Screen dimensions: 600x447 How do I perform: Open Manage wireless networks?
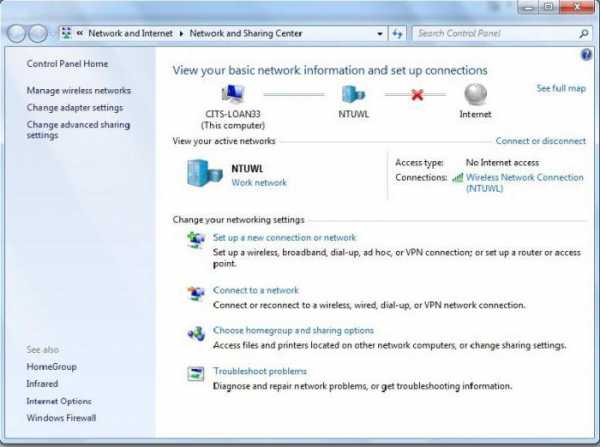(78, 91)
